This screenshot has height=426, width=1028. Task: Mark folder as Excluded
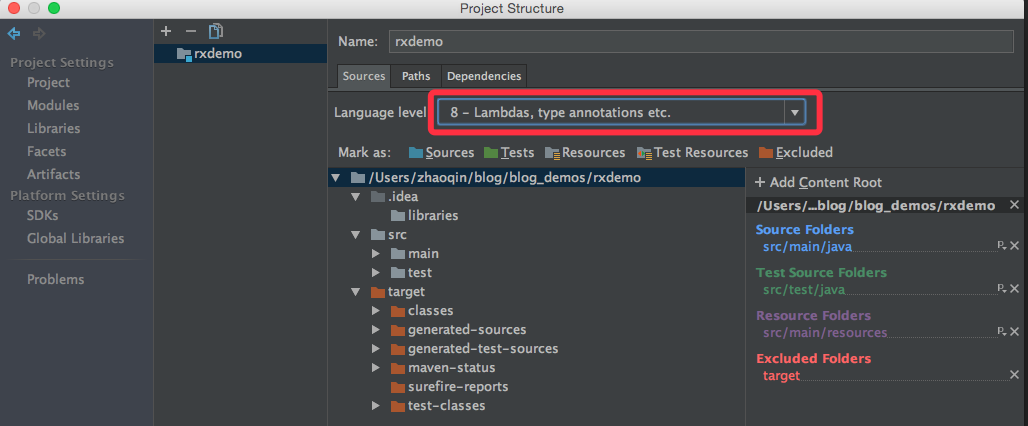click(795, 152)
